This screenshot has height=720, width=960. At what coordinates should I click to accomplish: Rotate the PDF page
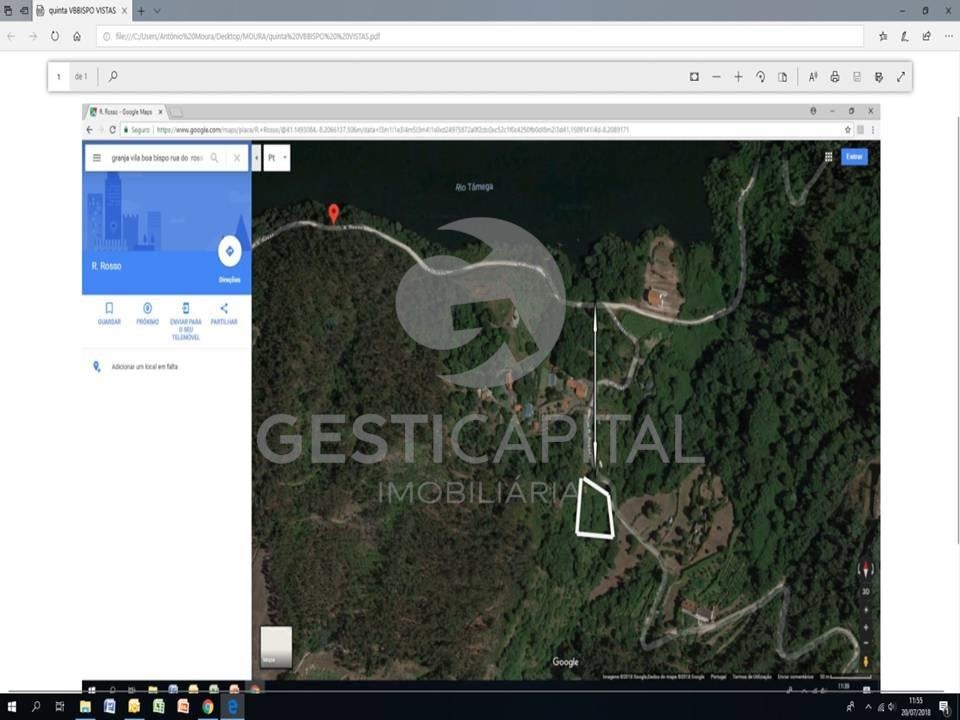(x=760, y=77)
